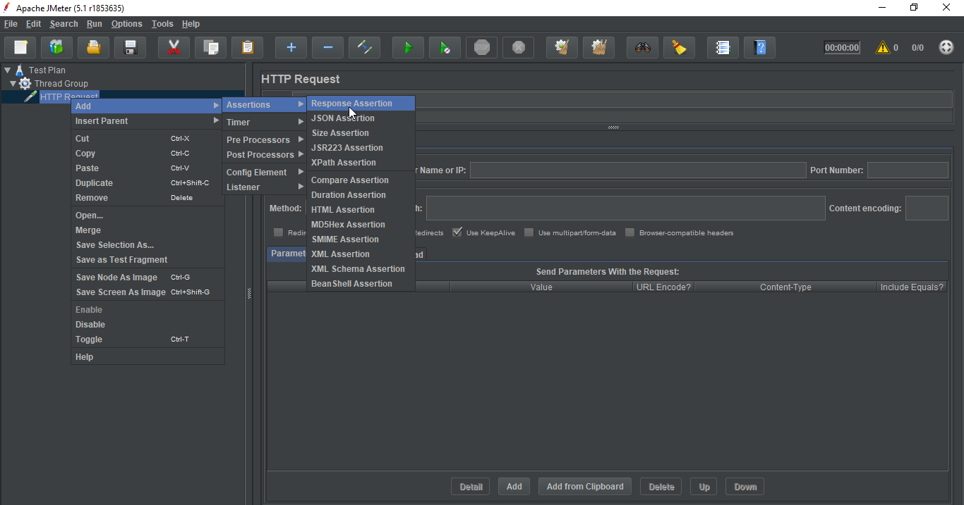Click the Help question mark icon

pos(760,47)
